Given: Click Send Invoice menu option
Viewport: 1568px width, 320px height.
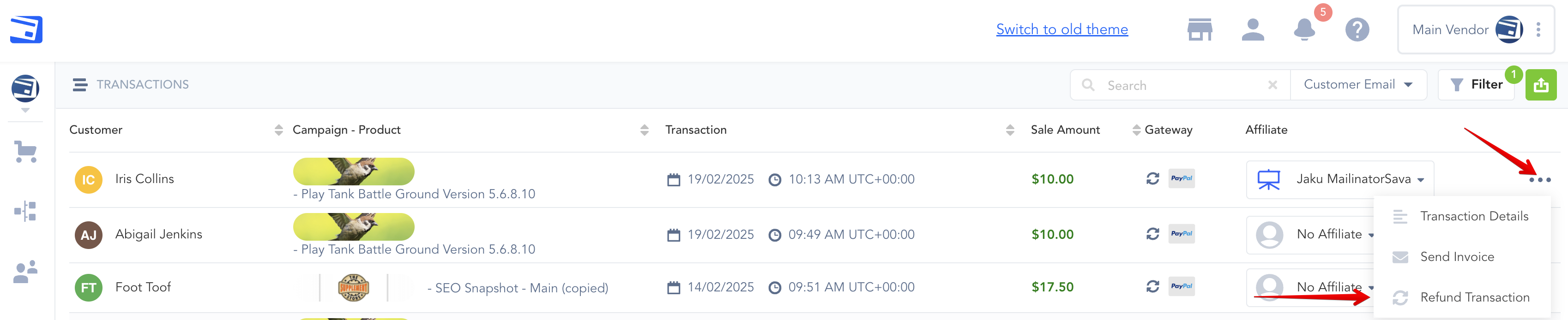Looking at the screenshot, I should pos(1457,257).
